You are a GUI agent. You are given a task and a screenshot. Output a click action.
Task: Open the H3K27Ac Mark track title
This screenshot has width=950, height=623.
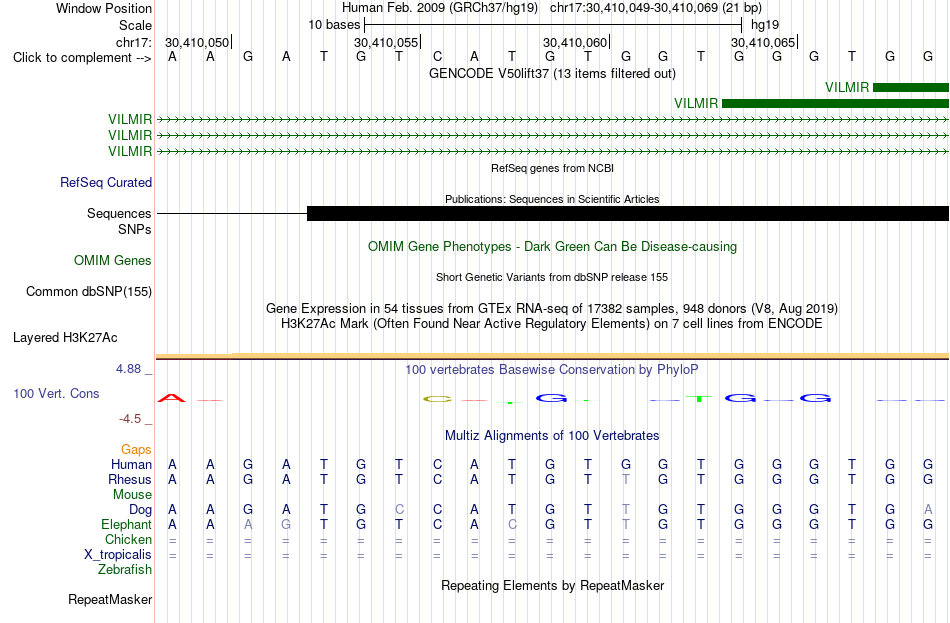552,324
